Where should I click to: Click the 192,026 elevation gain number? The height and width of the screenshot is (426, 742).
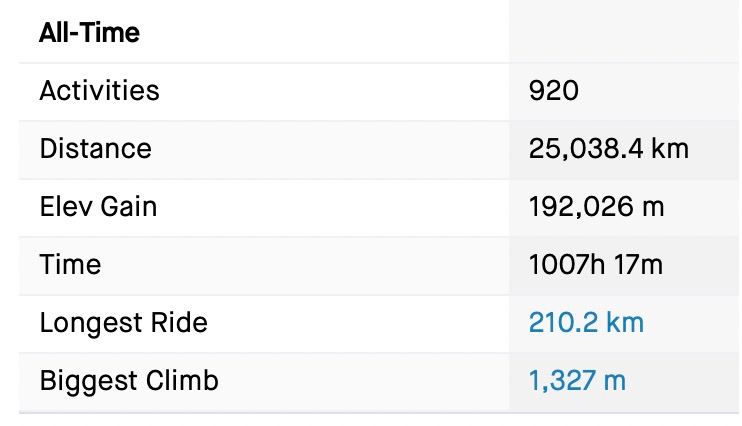581,207
